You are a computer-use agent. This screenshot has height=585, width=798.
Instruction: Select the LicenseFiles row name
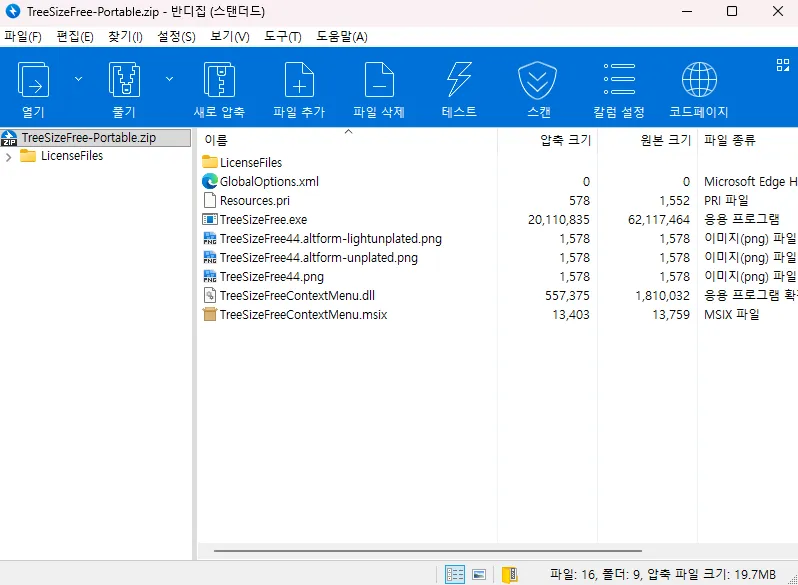251,162
